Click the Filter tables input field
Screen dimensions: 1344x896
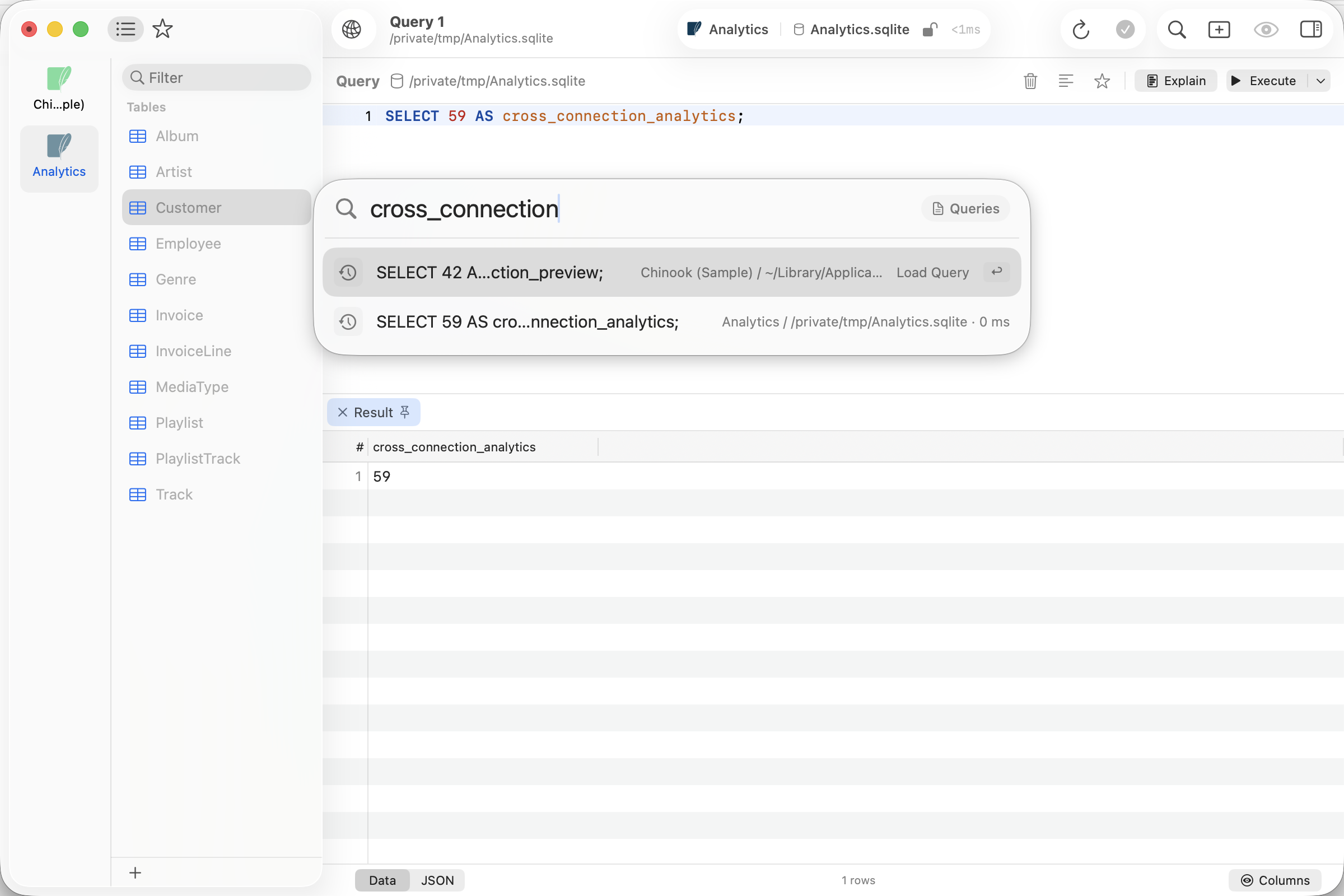pos(217,78)
